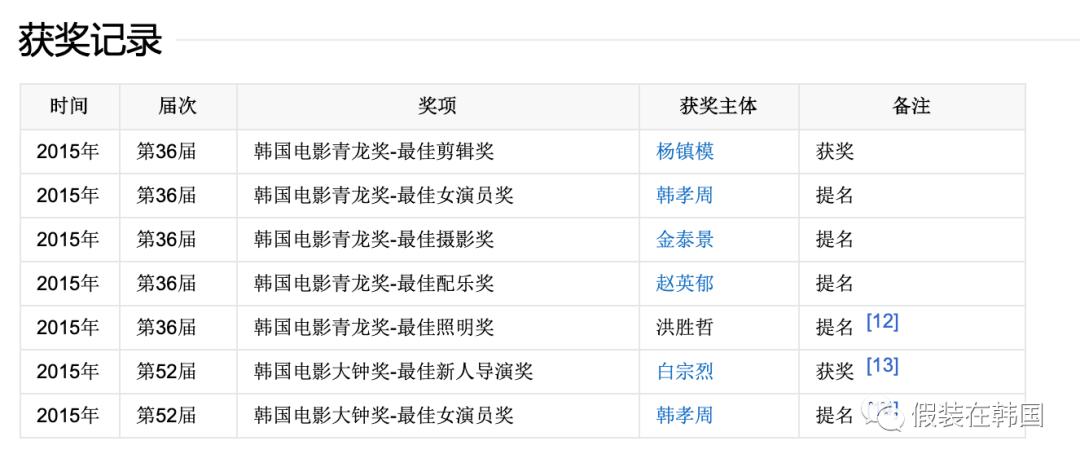Click the 奖项 column header
The image size is (1080, 463).
(x=437, y=106)
